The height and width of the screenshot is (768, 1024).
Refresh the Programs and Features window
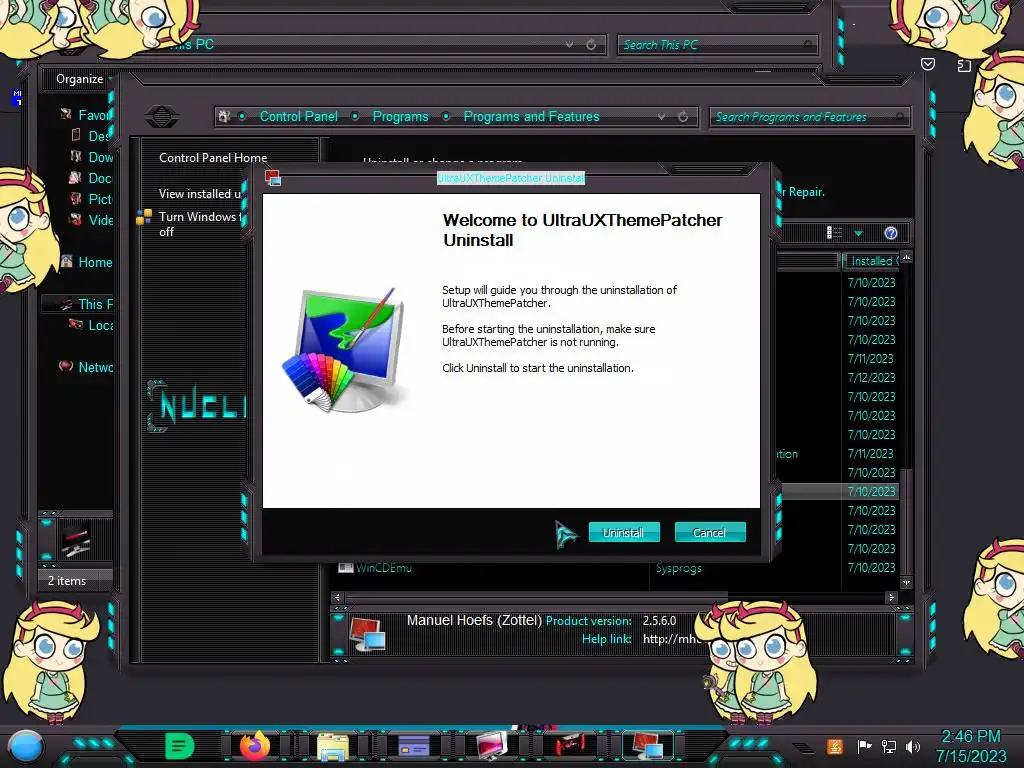pyautogui.click(x=683, y=116)
